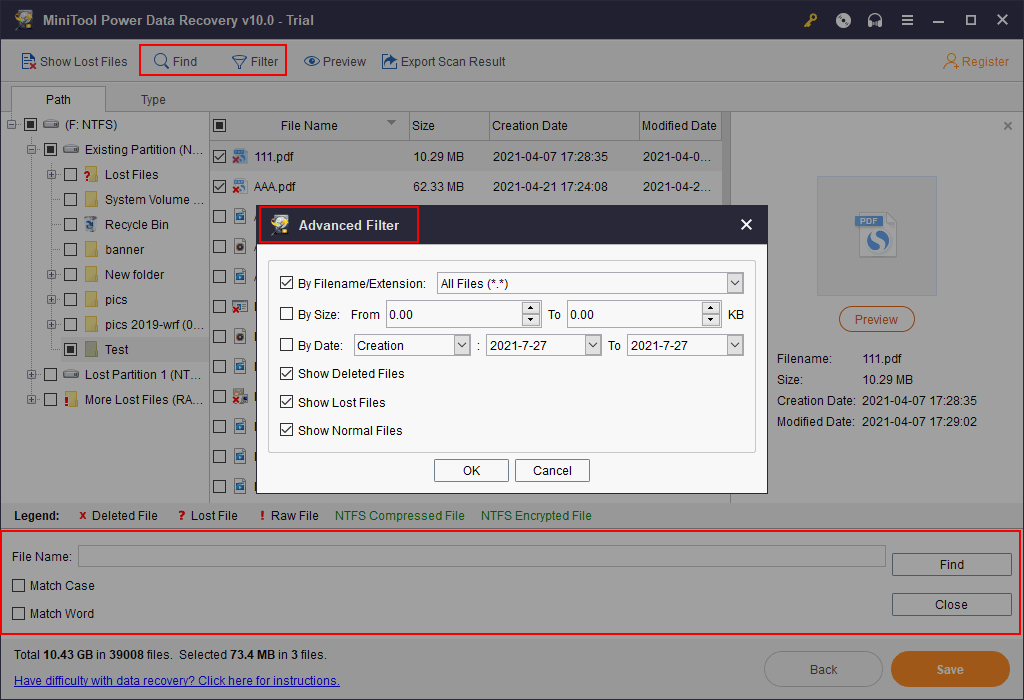Open the start date 2021-7-27 dropdown
This screenshot has height=700, width=1024.
592,345
